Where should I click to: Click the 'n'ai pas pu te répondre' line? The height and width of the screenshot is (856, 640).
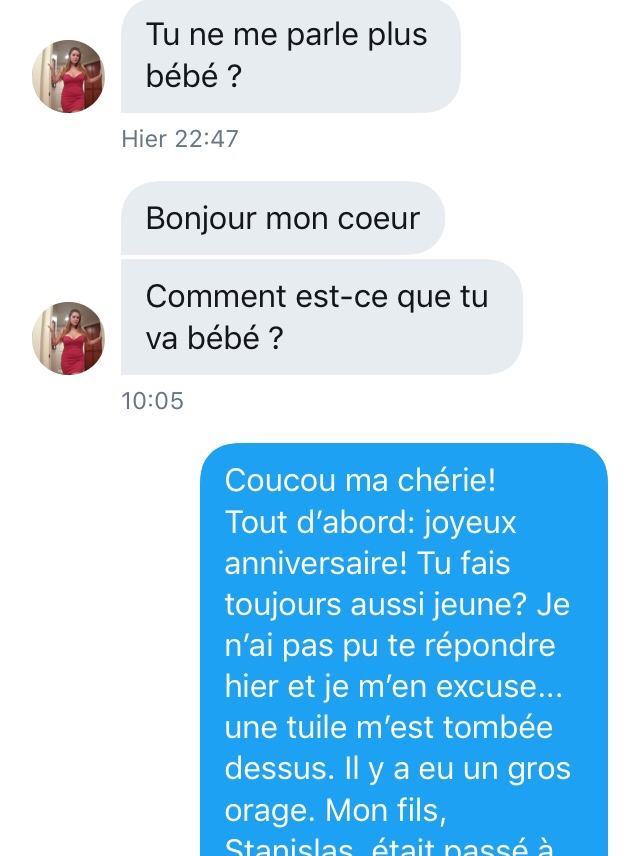(390, 646)
